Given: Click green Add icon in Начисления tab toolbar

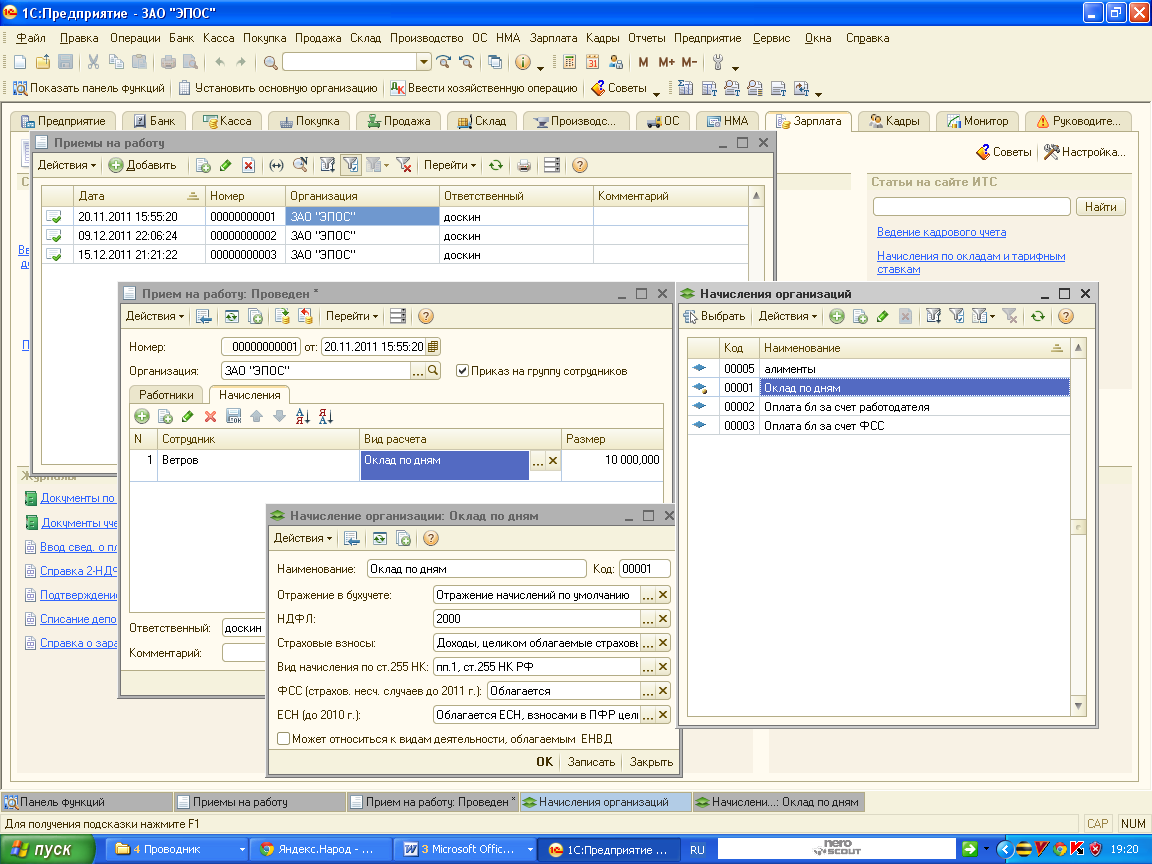Looking at the screenshot, I should pyautogui.click(x=142, y=417).
